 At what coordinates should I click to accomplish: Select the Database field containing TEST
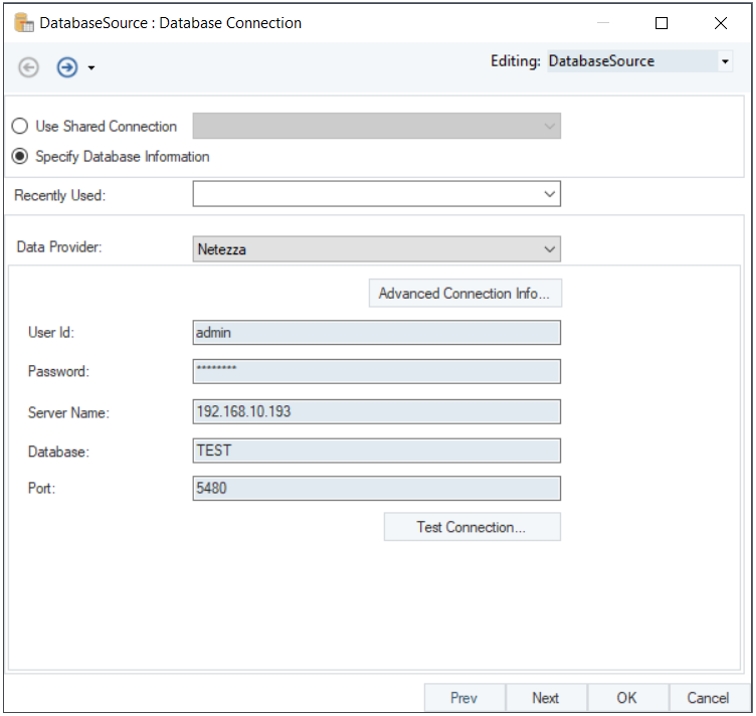[376, 450]
